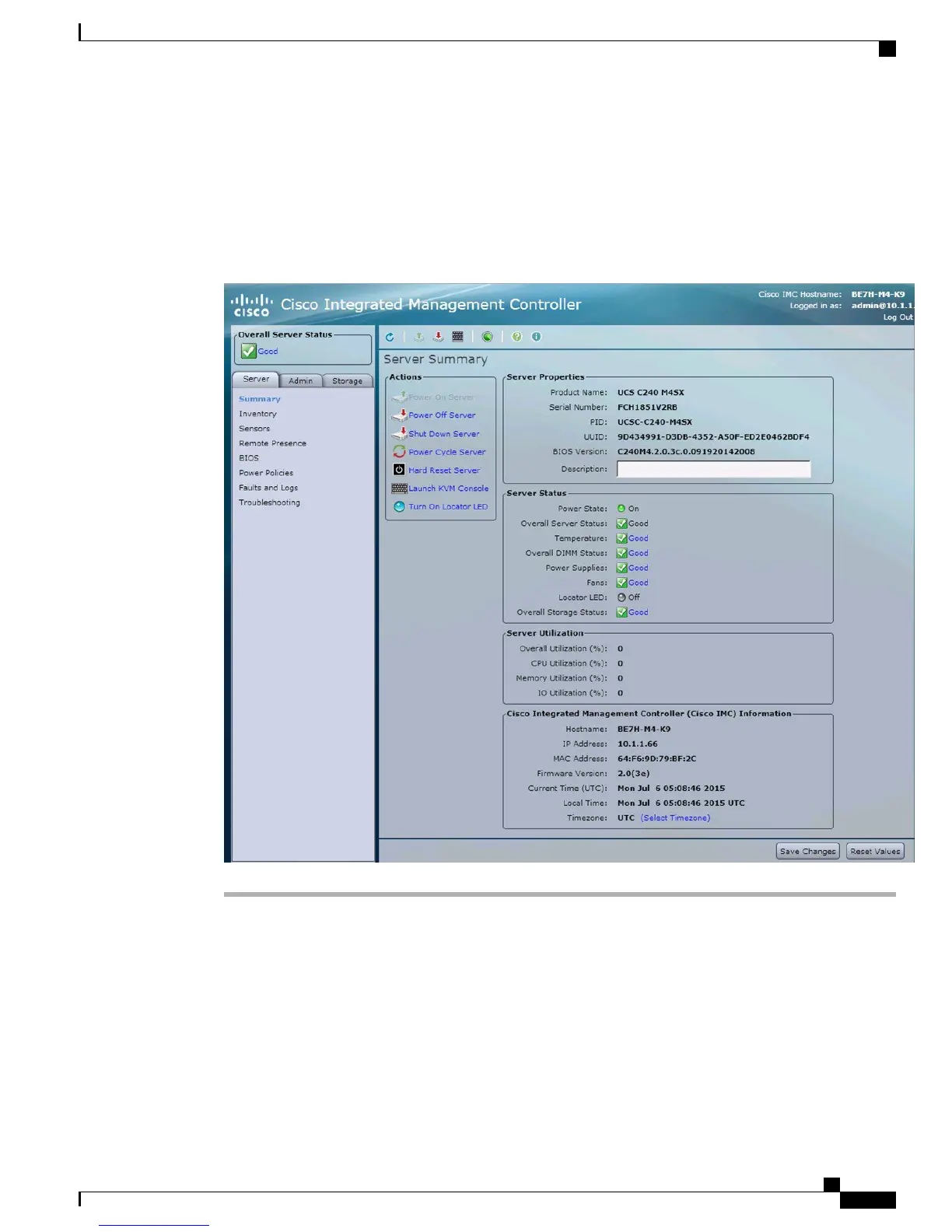This screenshot has height=1232, width=952.
Task: Click the Overall DIMM Status Good link
Action: [x=639, y=553]
